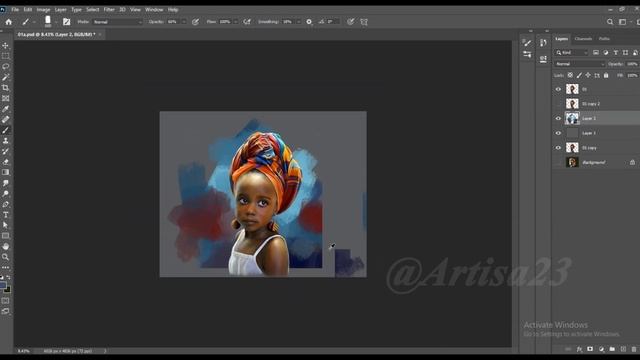Open the layer blend mode Normal dropdown
The height and width of the screenshot is (360, 640).
pyautogui.click(x=579, y=64)
